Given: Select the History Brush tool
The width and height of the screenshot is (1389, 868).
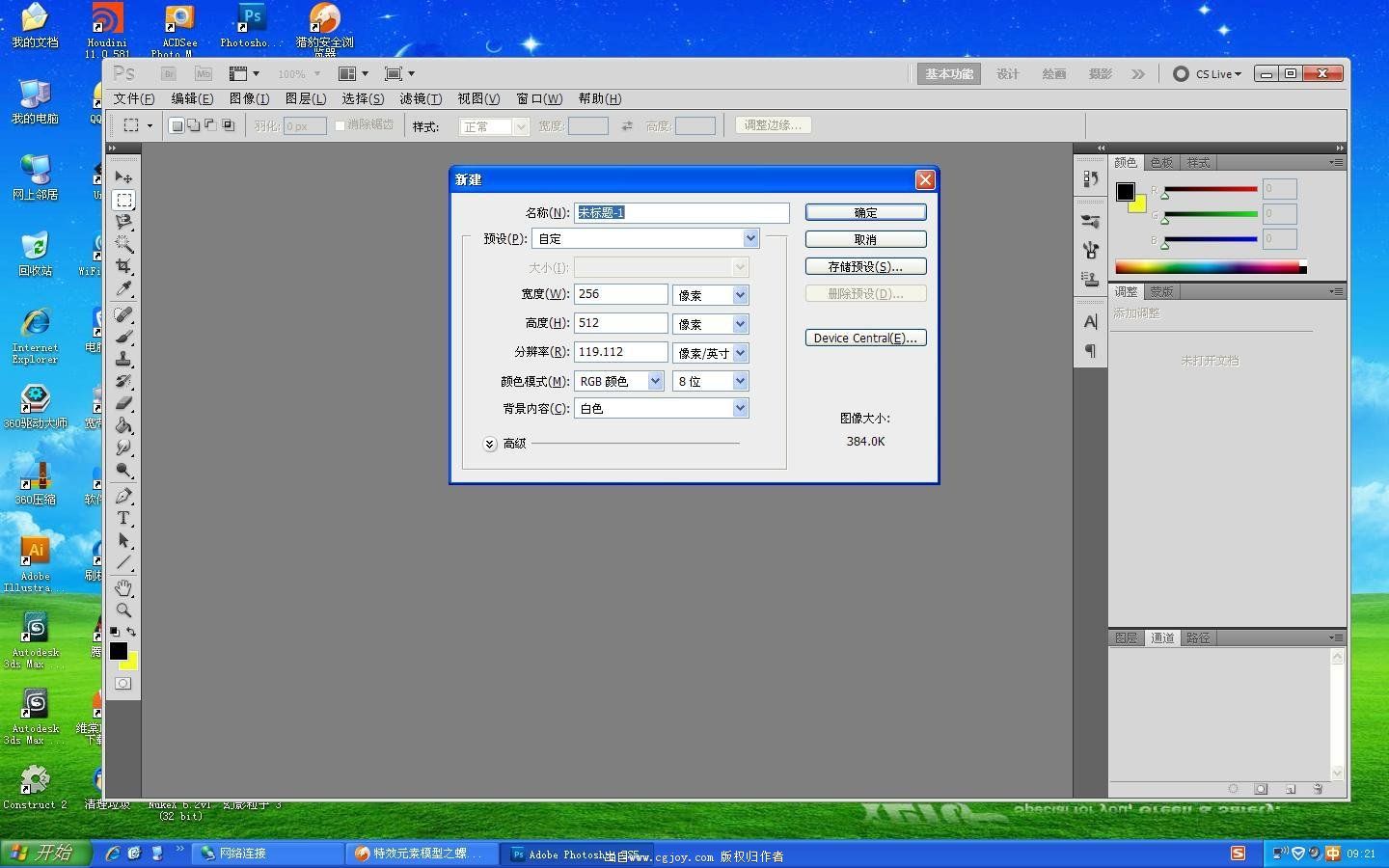Looking at the screenshot, I should [123, 381].
